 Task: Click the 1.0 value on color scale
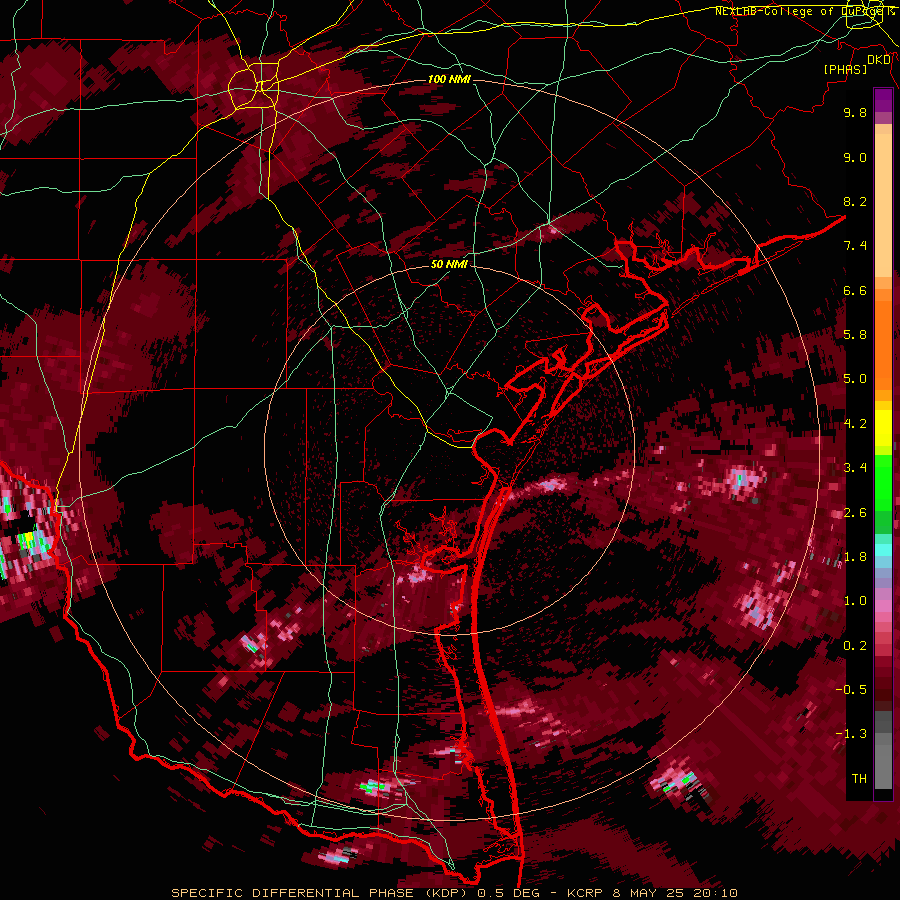(x=855, y=601)
